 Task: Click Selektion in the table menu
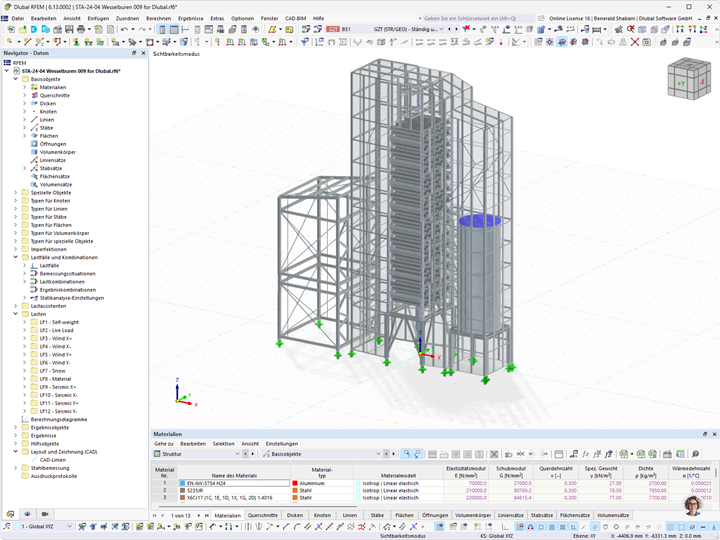click(x=223, y=444)
